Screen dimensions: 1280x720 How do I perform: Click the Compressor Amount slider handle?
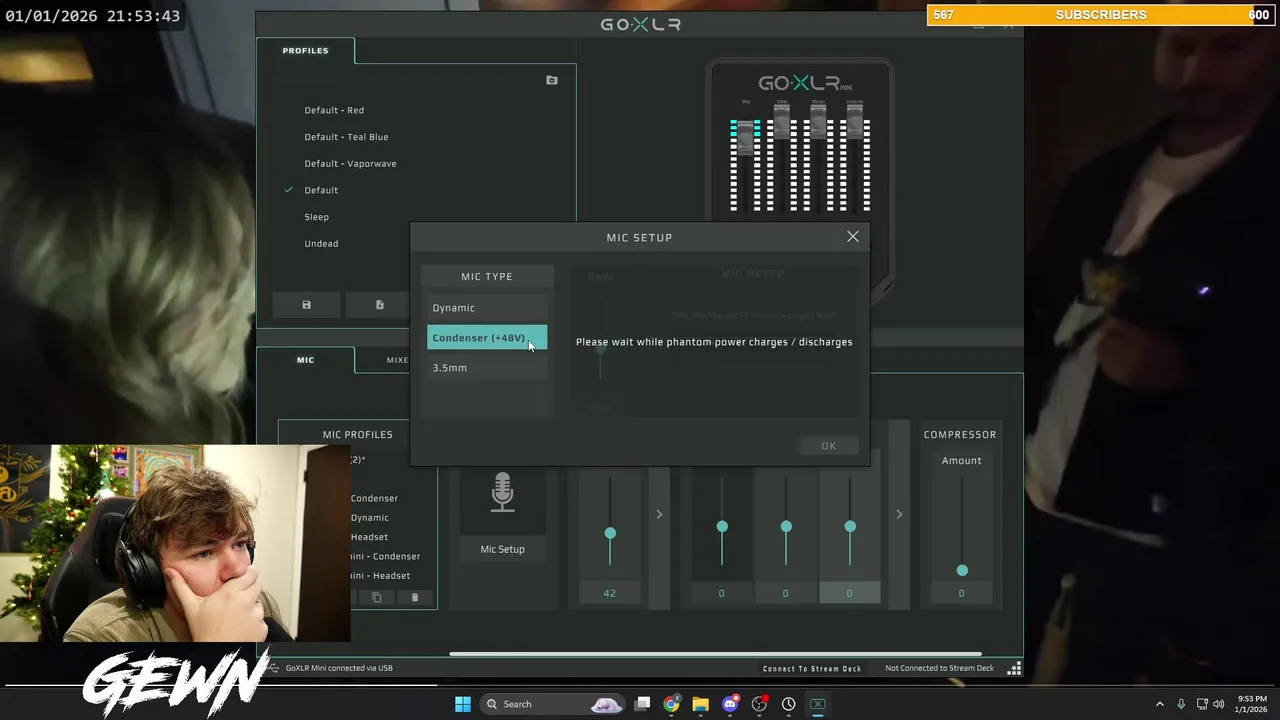(x=962, y=570)
